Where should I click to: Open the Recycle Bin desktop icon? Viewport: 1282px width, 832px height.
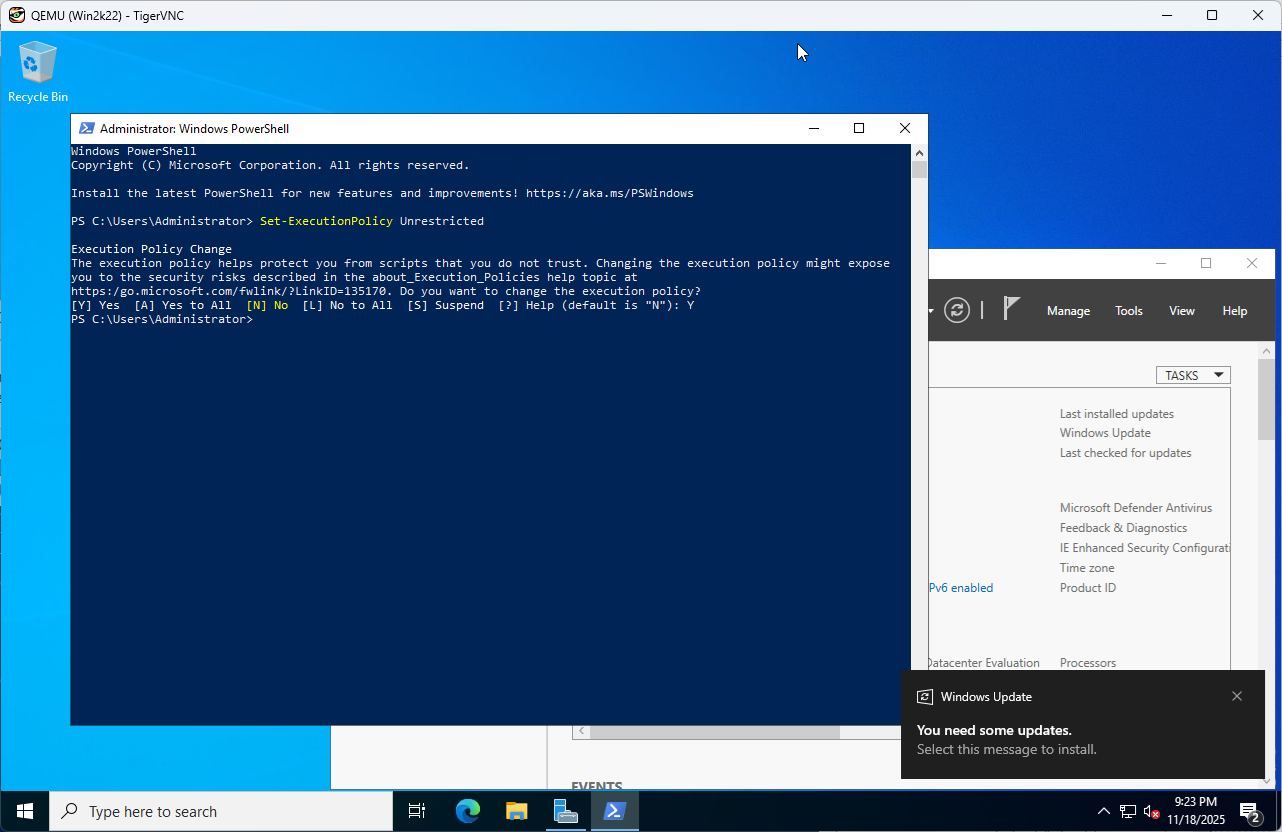tap(38, 72)
